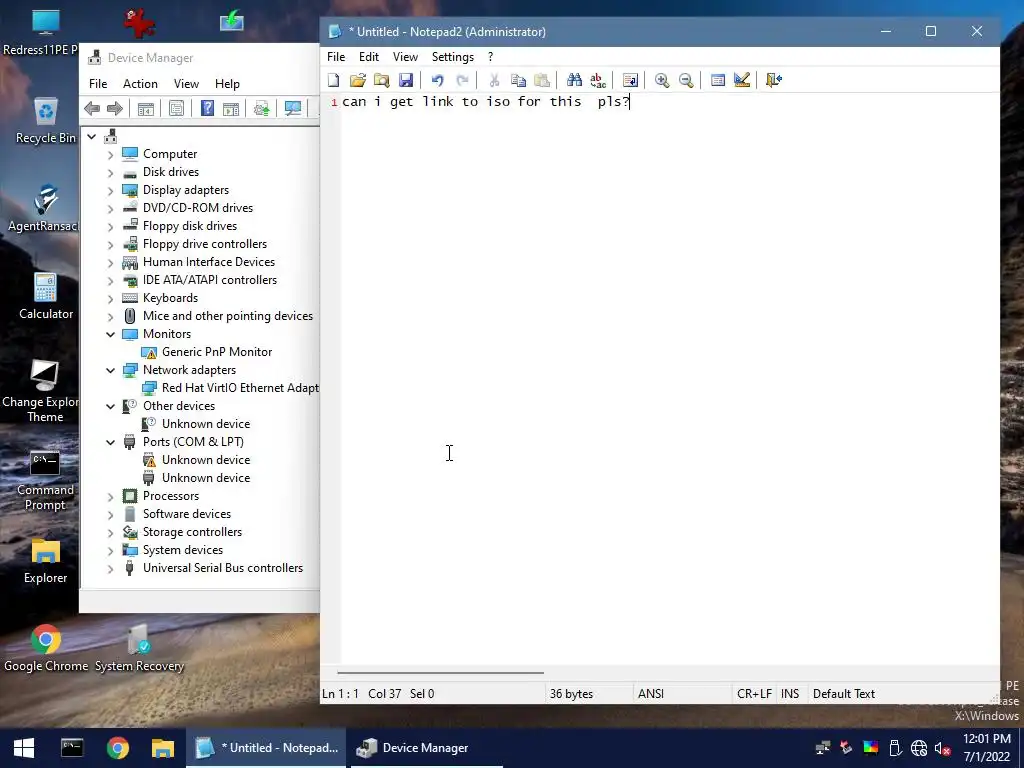Open Google Chrome from the taskbar

(118, 748)
